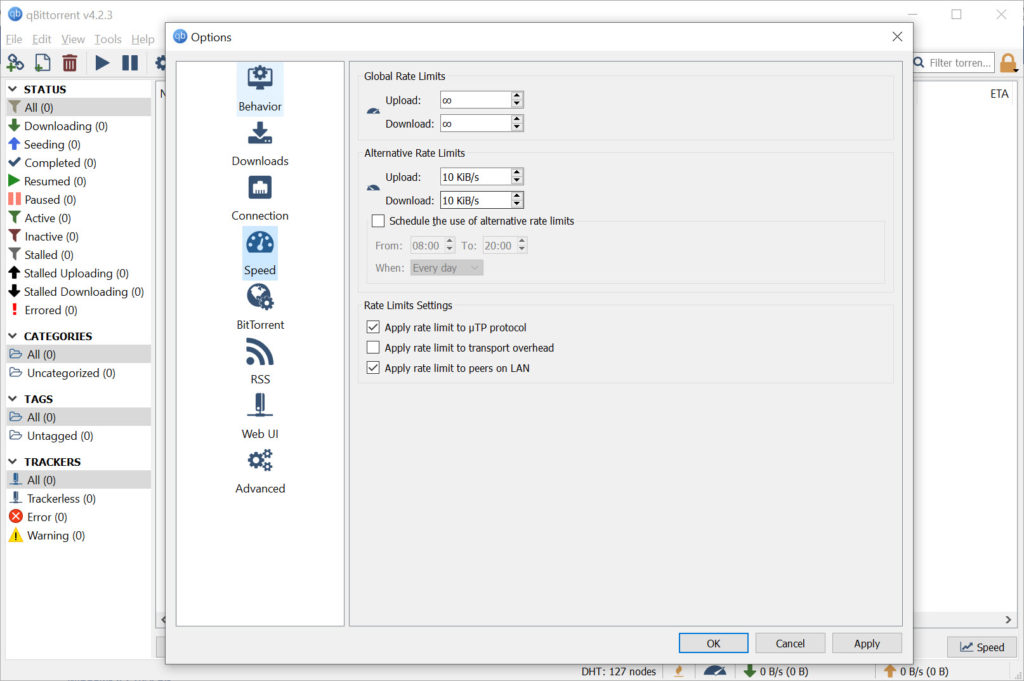Click the alternative Download 10 KiB/s field

pos(475,200)
